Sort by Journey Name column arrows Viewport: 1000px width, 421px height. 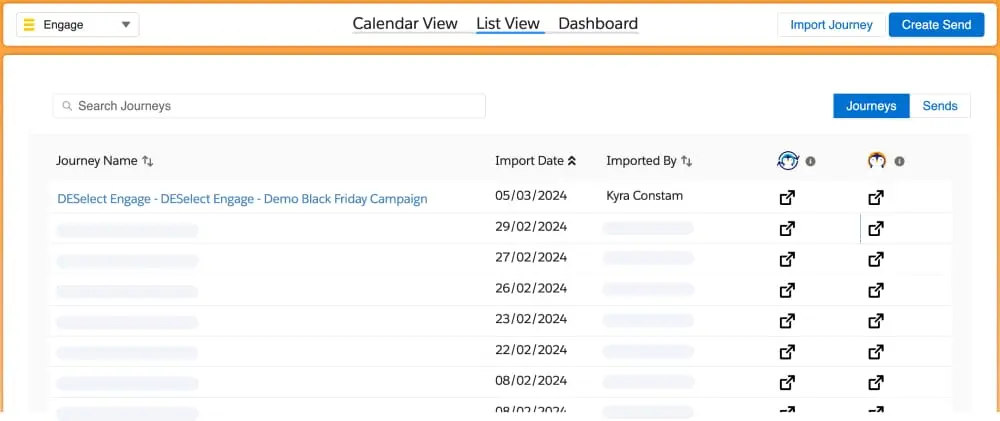tap(148, 161)
